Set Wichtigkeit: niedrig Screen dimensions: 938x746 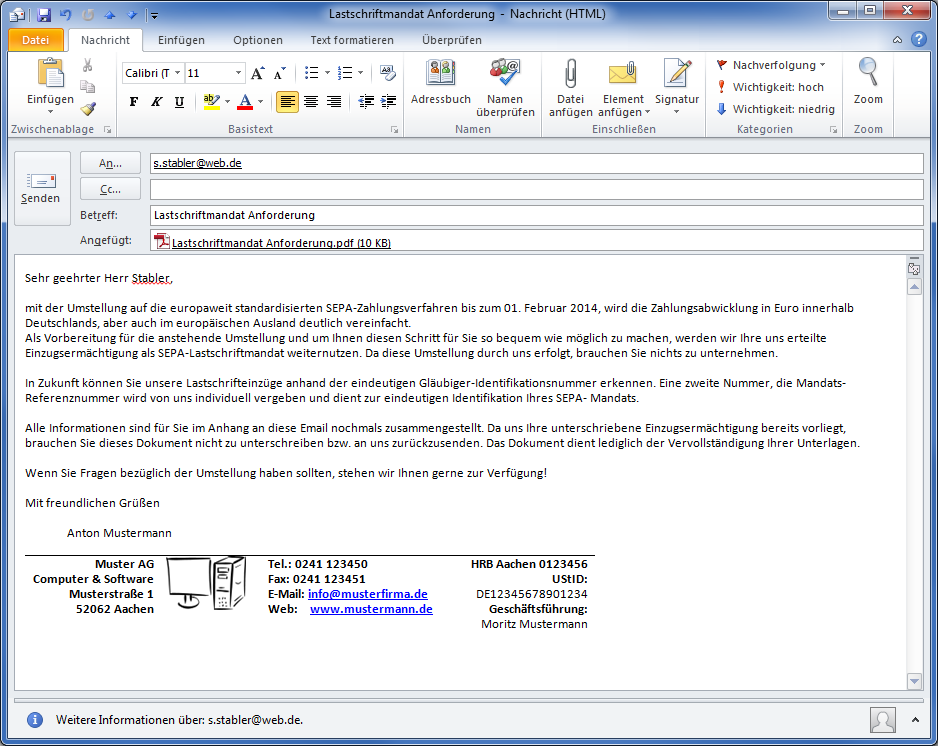(775, 109)
